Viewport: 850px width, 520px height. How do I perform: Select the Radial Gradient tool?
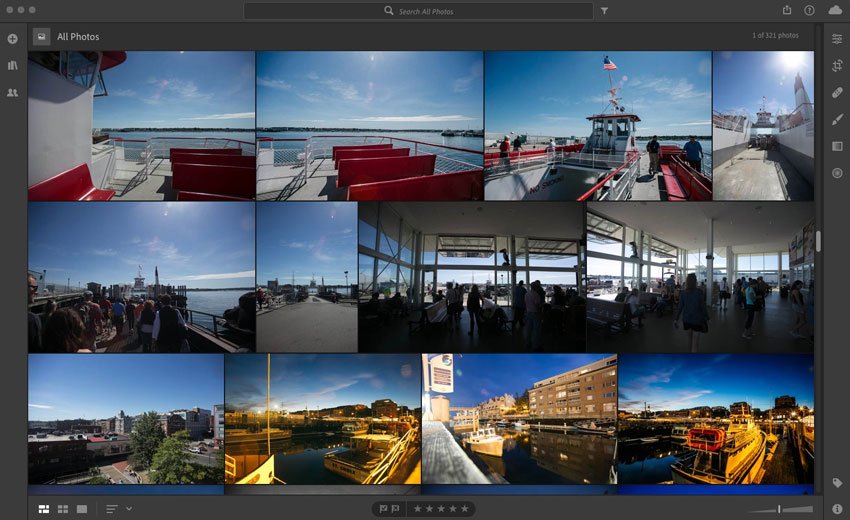(x=837, y=173)
